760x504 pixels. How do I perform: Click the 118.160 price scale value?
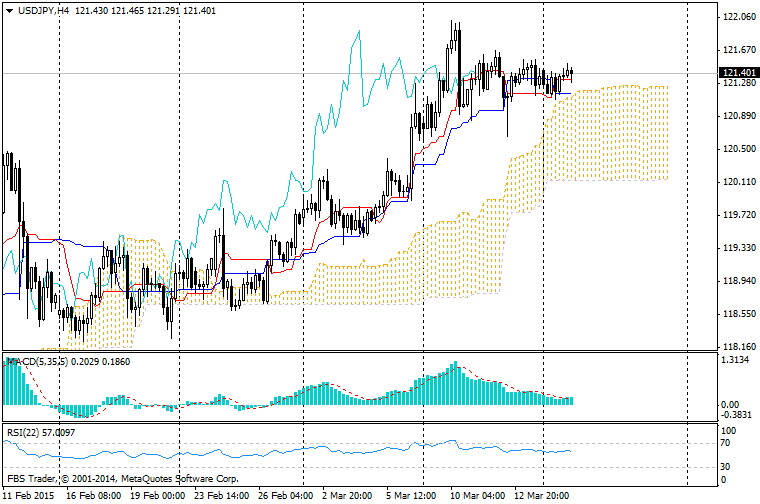[739, 347]
